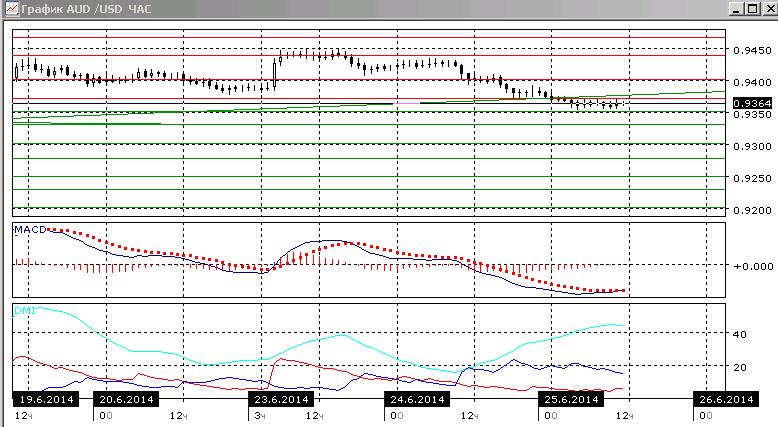Click the tall white candlestick on 23.6.2014
The height and width of the screenshot is (427, 778).
[274, 74]
